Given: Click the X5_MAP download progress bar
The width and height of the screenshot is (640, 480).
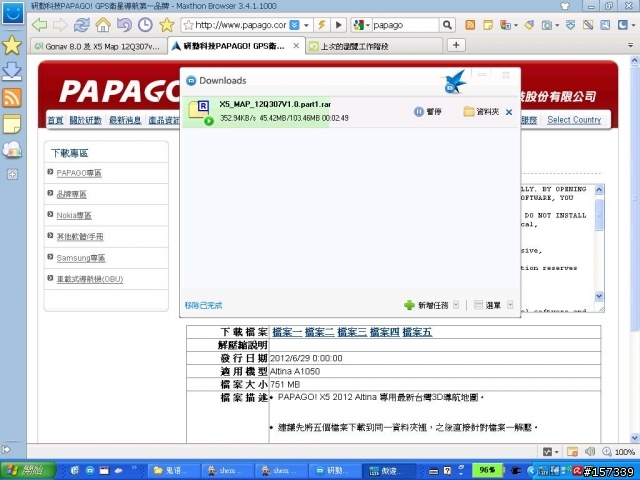Looking at the screenshot, I should coord(350,112).
